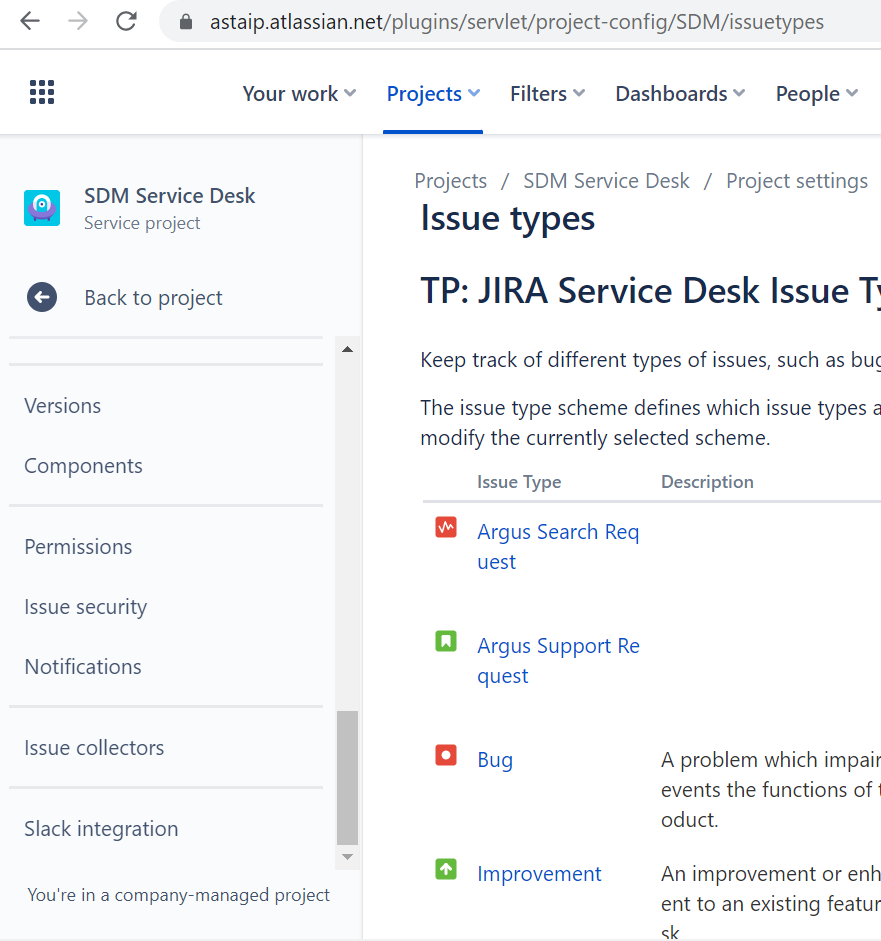Open Components in the sidebar

[83, 466]
